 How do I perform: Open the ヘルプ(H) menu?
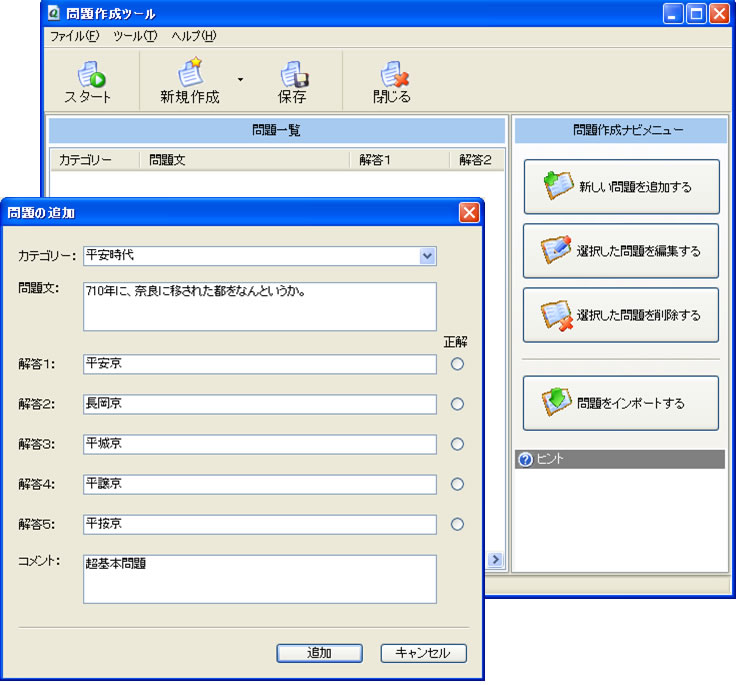pos(194,36)
